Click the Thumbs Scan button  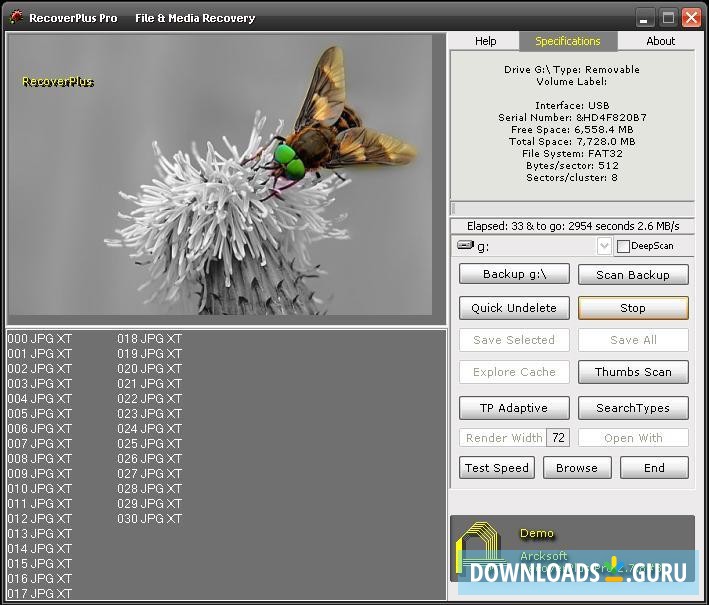633,372
